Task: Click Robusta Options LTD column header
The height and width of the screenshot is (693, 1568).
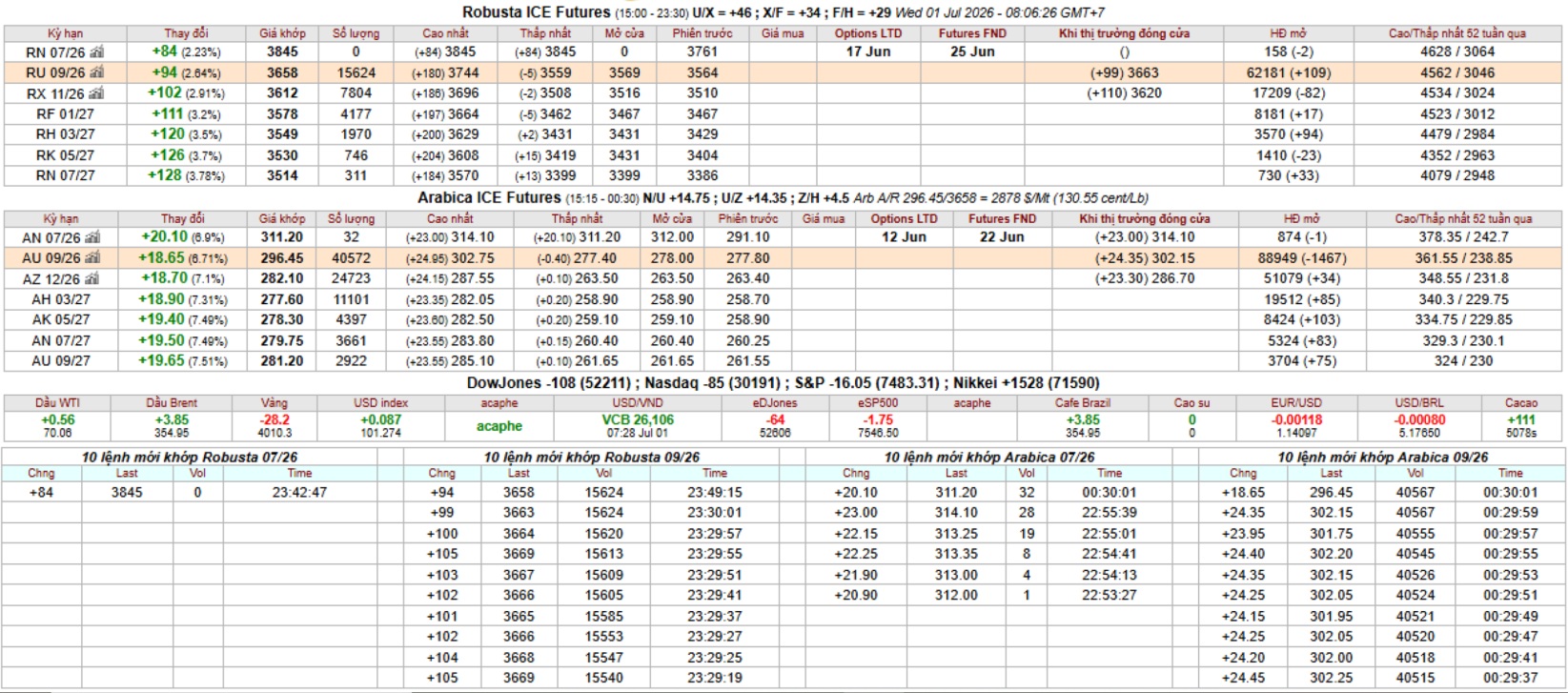Action: coord(867,33)
